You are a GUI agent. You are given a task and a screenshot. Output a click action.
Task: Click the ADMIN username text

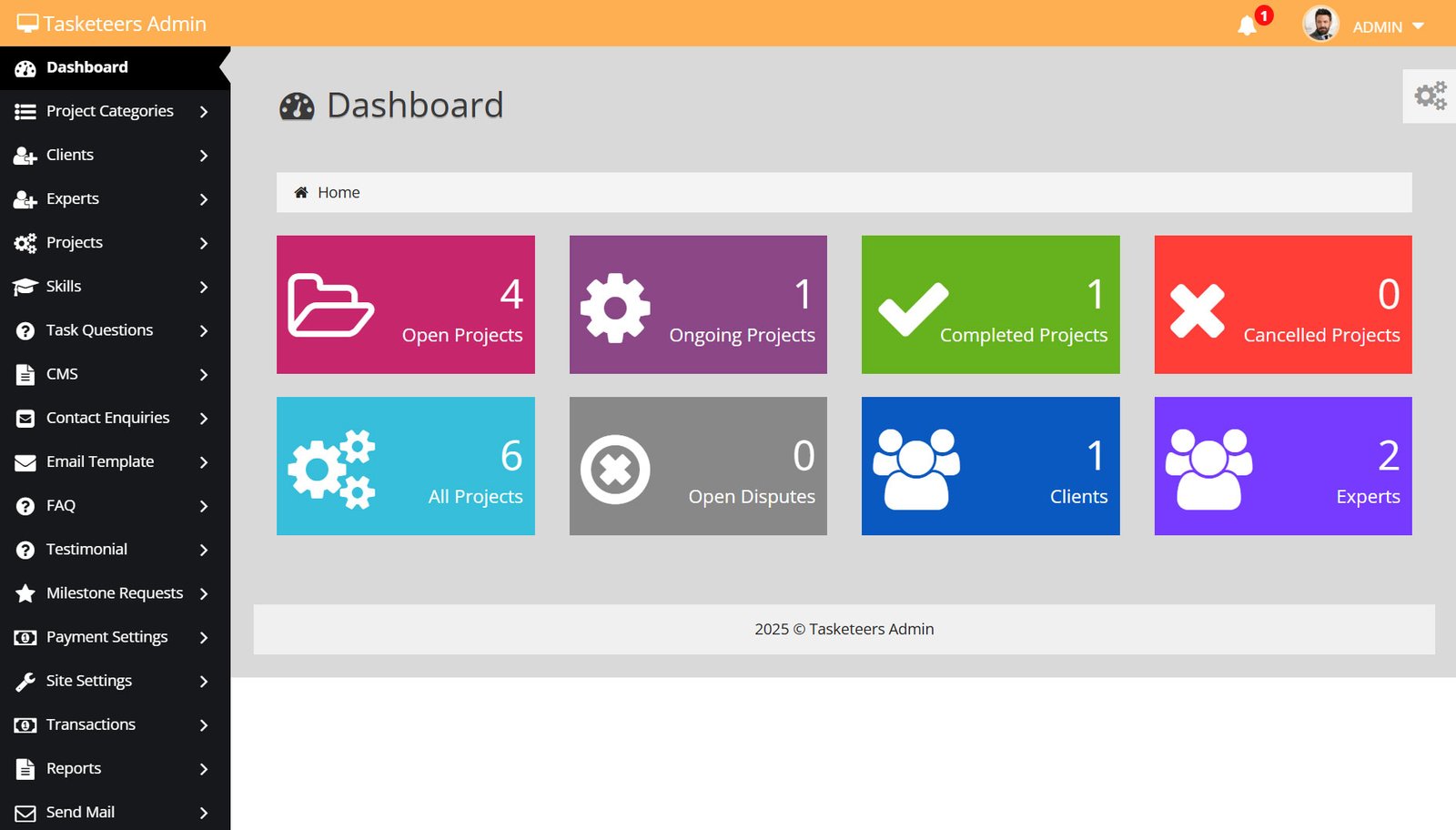click(1377, 27)
